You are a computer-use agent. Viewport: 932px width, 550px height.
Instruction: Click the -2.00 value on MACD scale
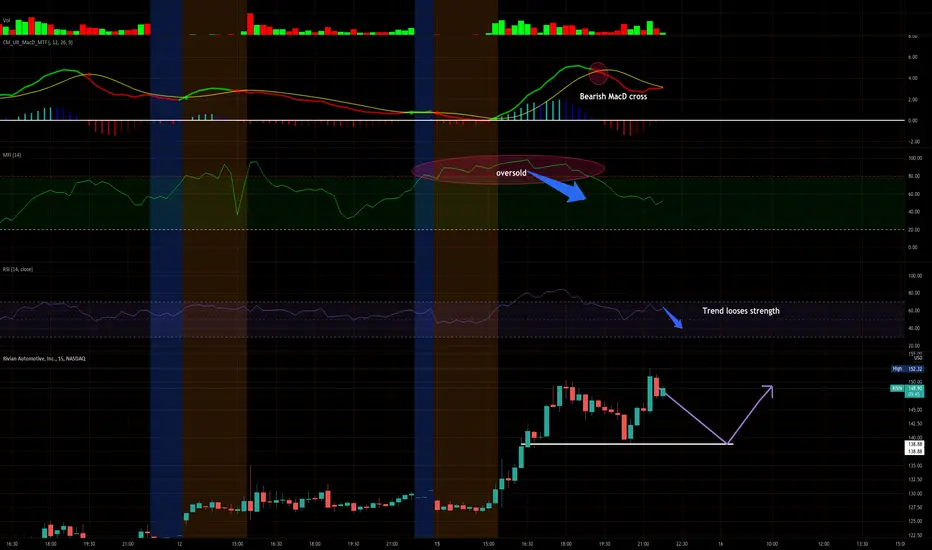tap(913, 142)
